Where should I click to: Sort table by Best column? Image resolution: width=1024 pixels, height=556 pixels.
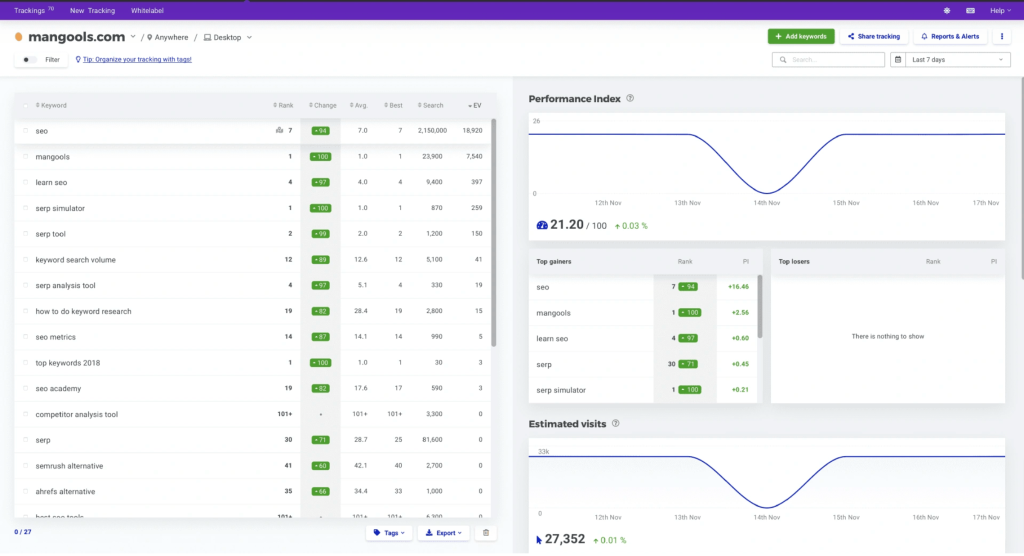(x=393, y=105)
